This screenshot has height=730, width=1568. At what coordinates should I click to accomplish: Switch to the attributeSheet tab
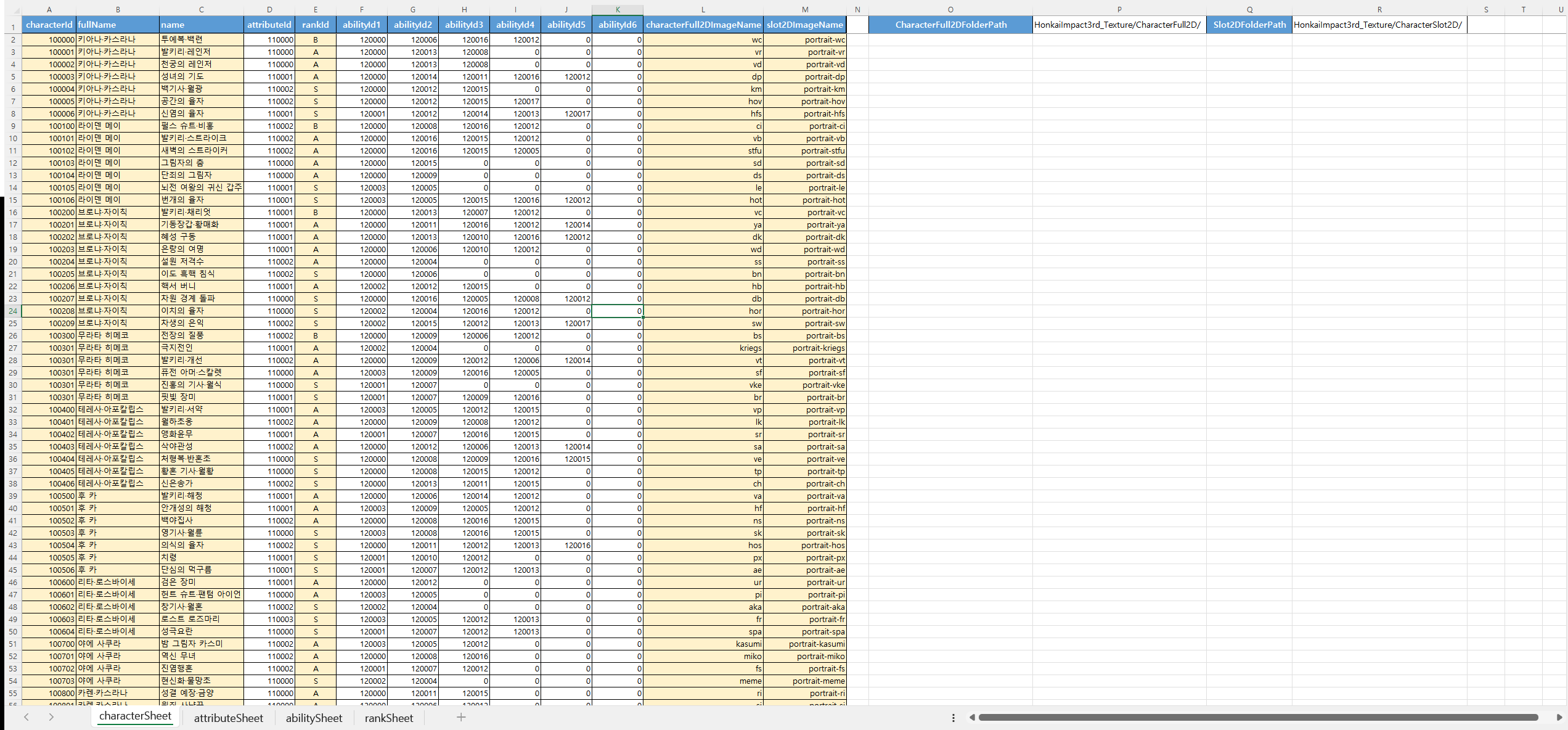pos(228,718)
